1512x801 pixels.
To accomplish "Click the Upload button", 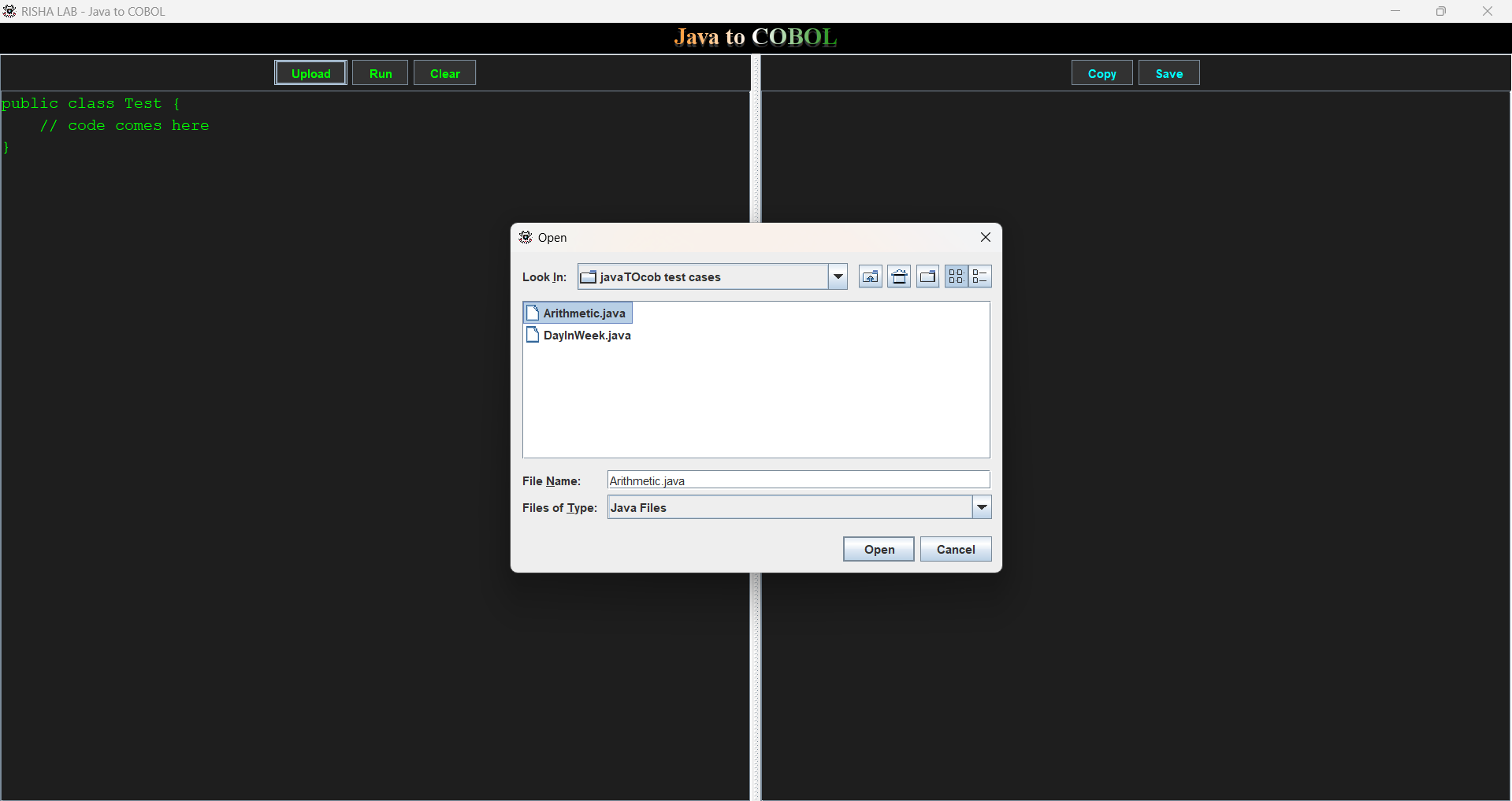I will click(310, 73).
